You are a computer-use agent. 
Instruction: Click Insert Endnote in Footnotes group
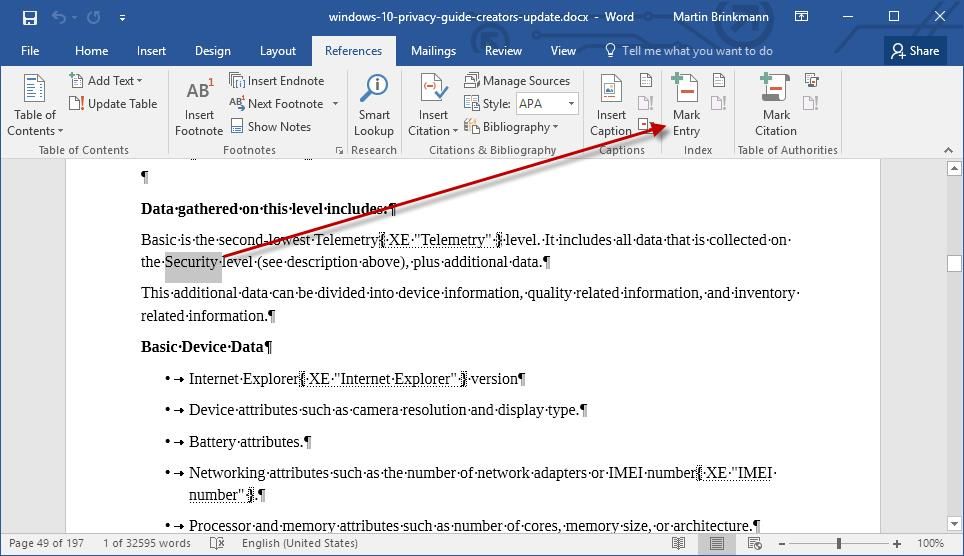pyautogui.click(x=276, y=81)
